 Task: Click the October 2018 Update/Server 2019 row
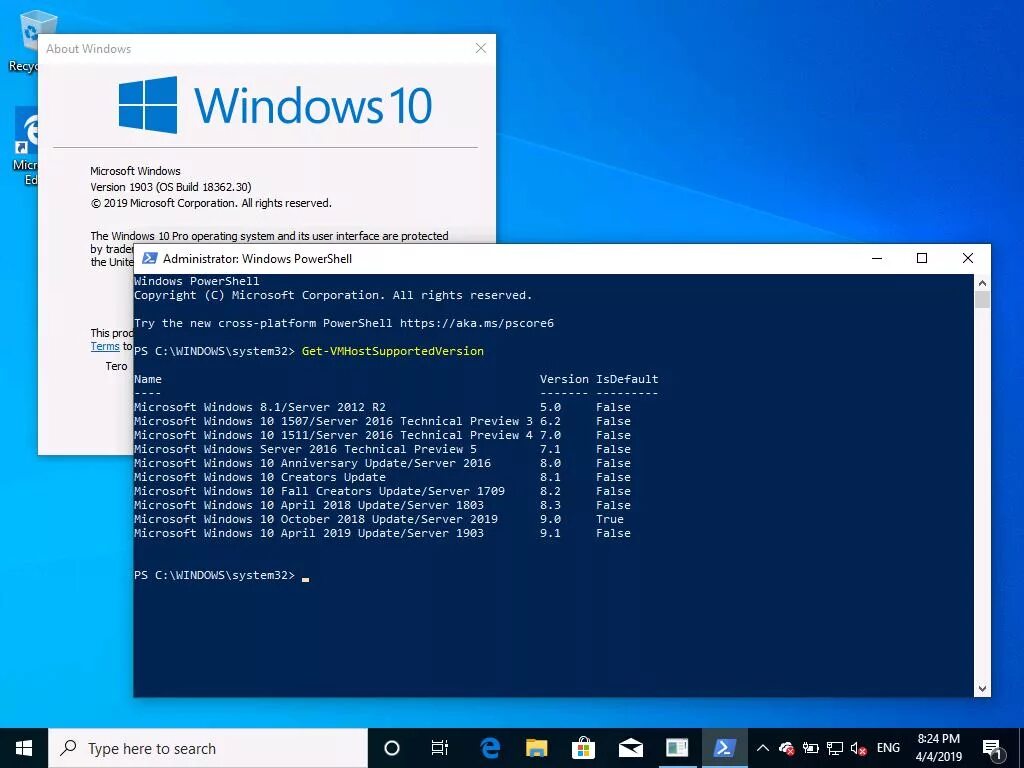[379, 519]
